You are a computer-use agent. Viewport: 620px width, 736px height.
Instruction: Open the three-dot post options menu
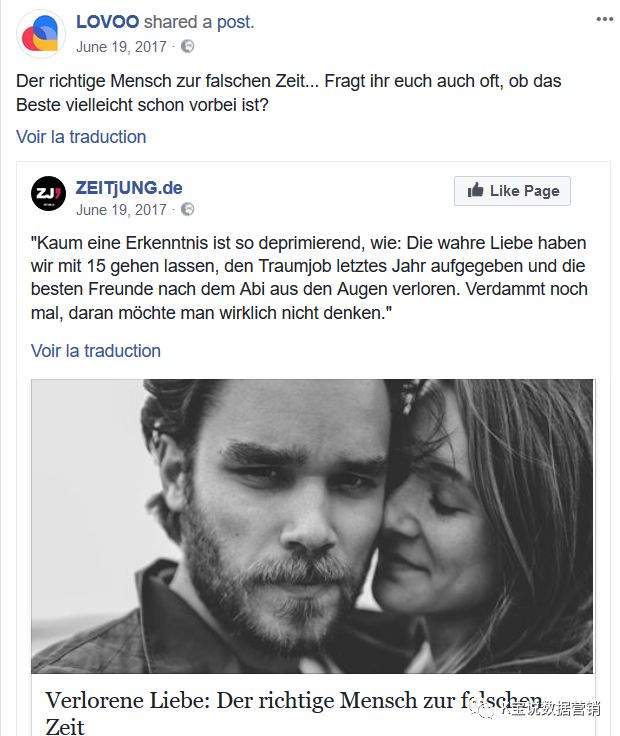(605, 19)
